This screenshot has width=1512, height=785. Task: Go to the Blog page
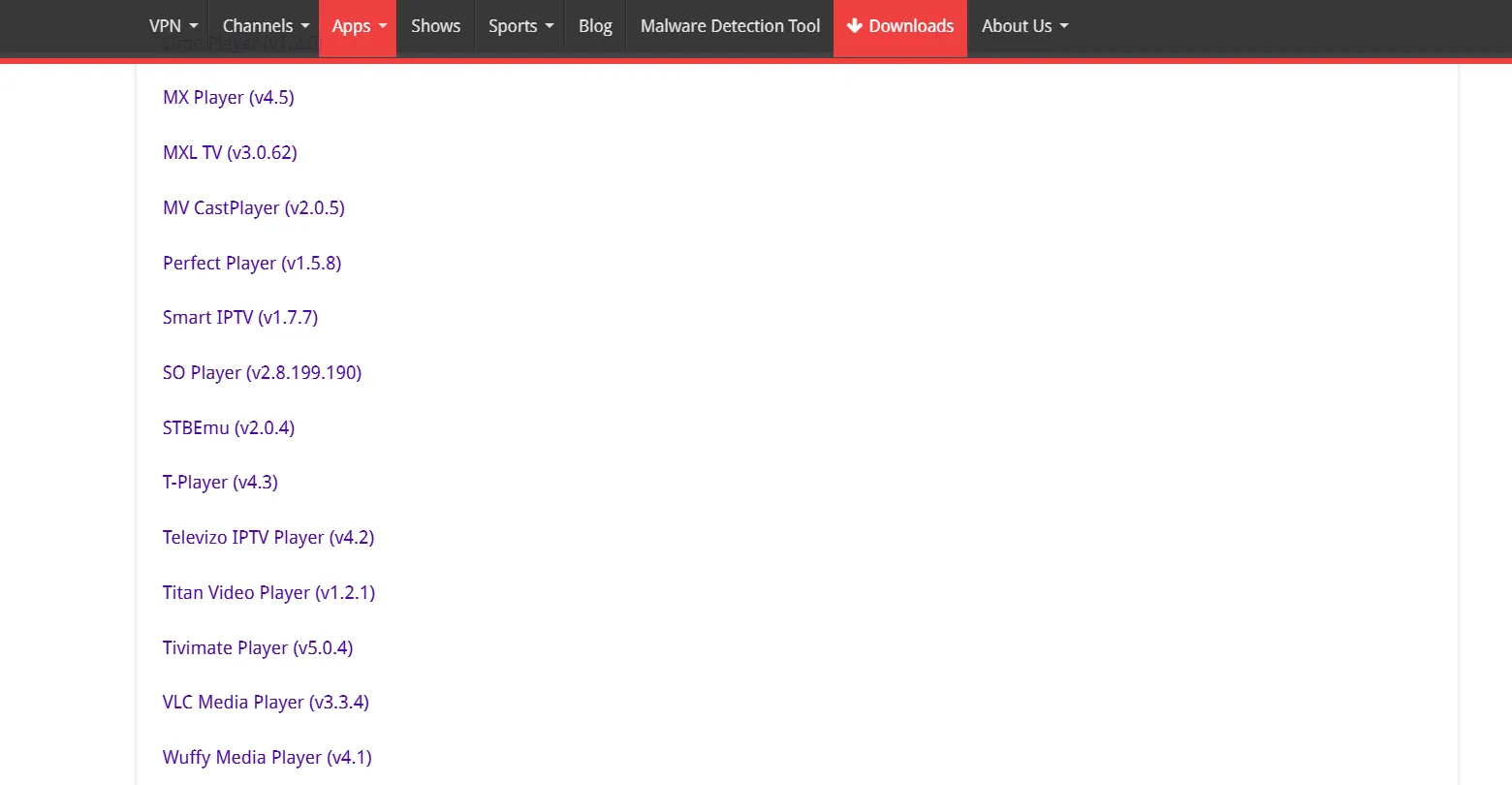click(x=595, y=26)
